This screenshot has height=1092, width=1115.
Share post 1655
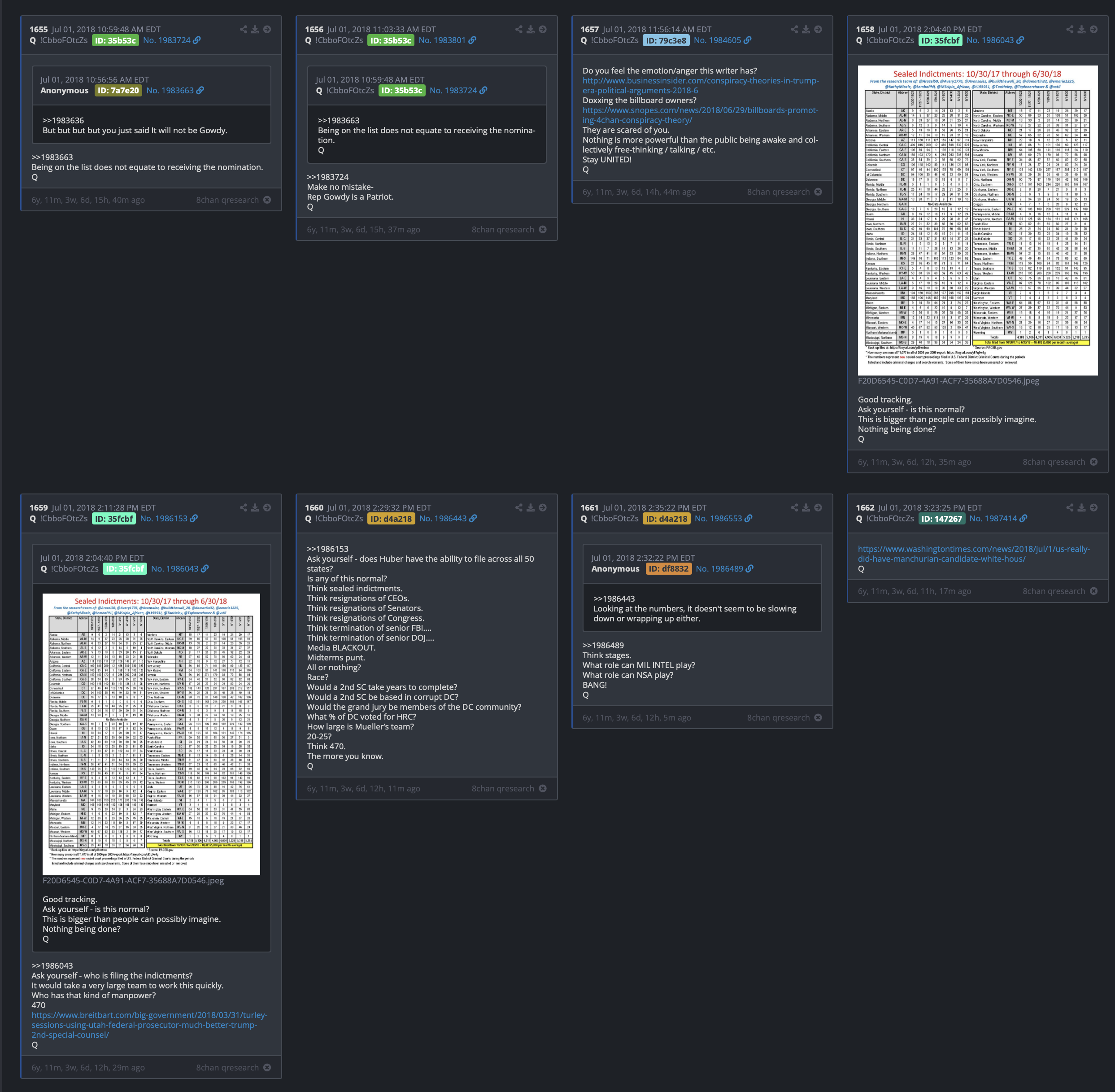click(243, 29)
